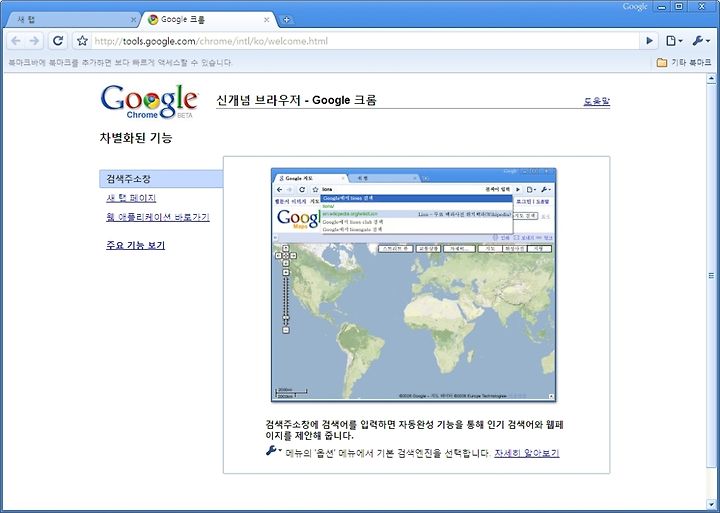The height and width of the screenshot is (513, 720).
Task: Focus the address bar URL field
Action: pyautogui.click(x=365, y=41)
